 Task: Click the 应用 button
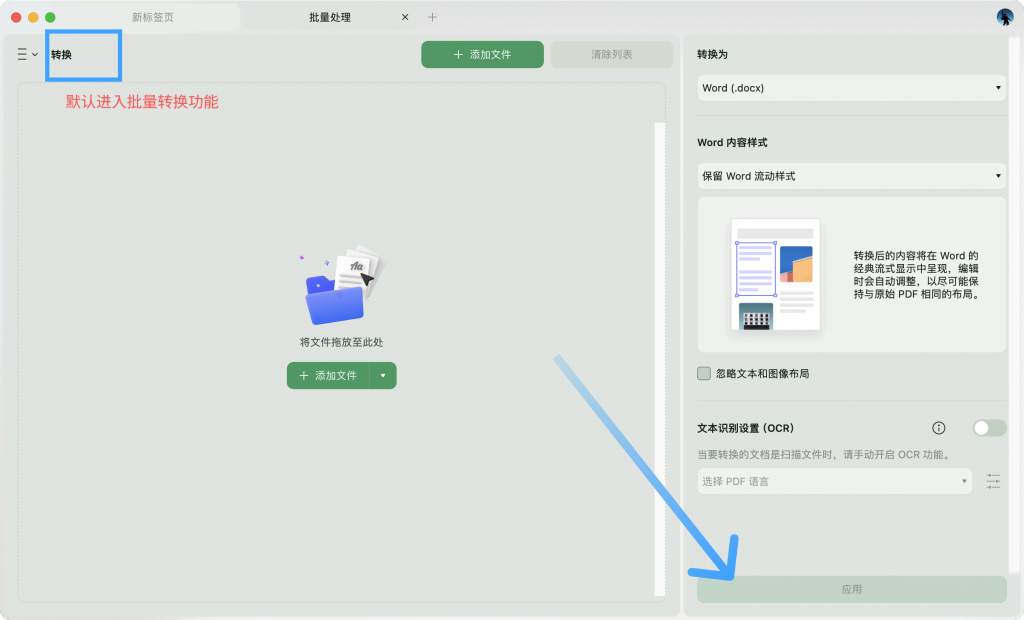click(x=851, y=589)
